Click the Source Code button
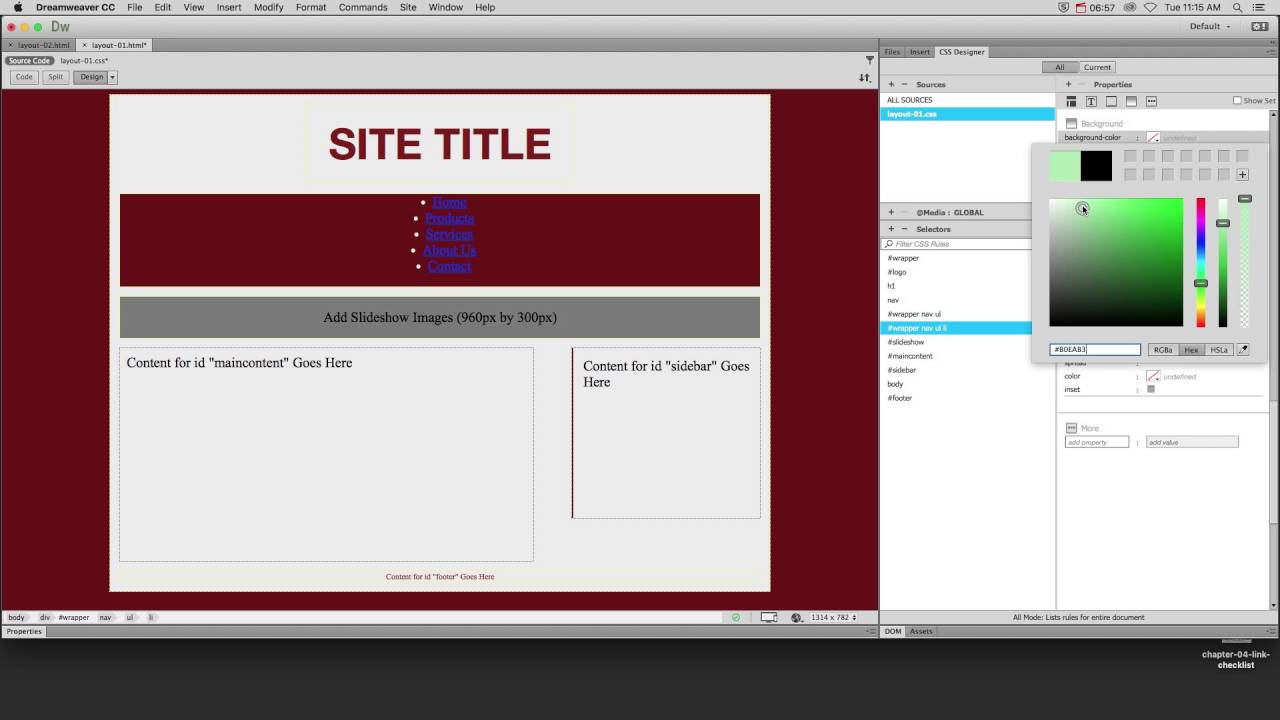This screenshot has height=720, width=1280. tap(29, 61)
